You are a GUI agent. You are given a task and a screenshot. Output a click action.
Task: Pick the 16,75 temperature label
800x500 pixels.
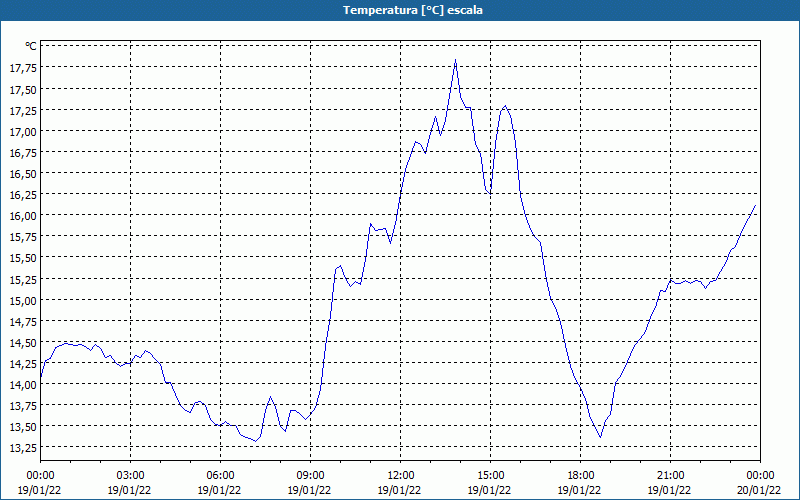pyautogui.click(x=23, y=153)
